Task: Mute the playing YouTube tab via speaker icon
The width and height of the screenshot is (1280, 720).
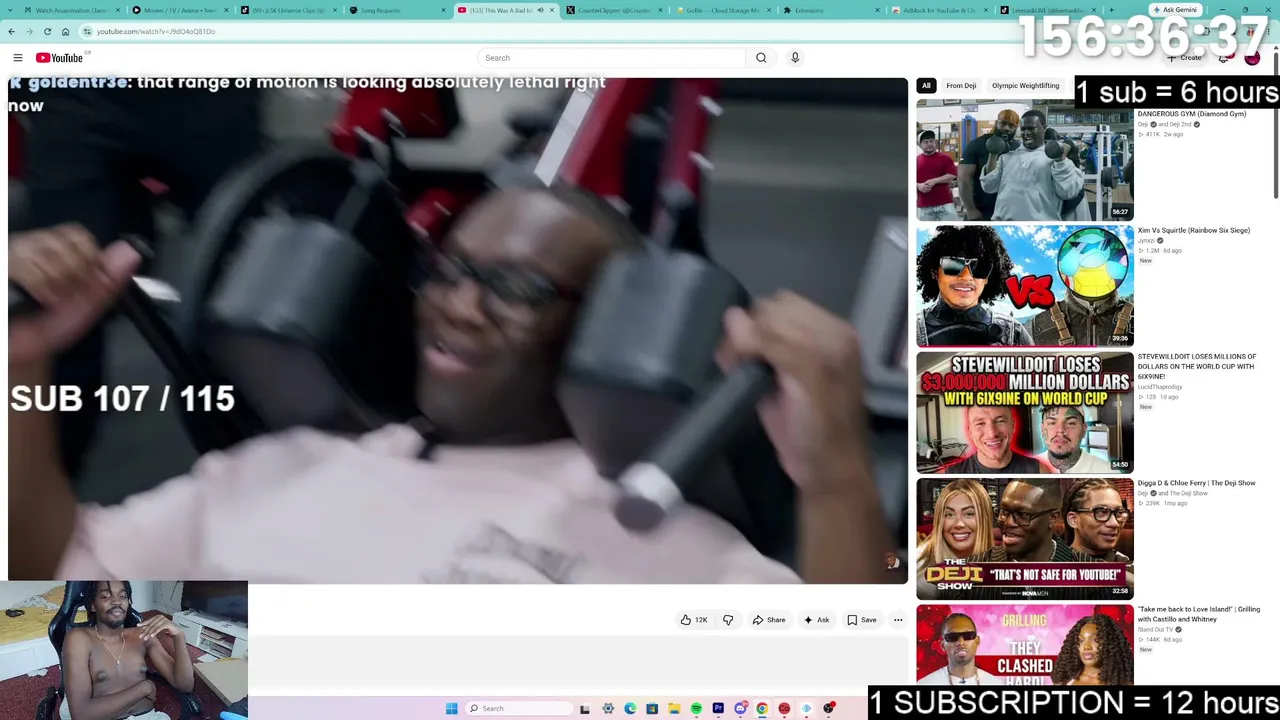Action: 540,10
